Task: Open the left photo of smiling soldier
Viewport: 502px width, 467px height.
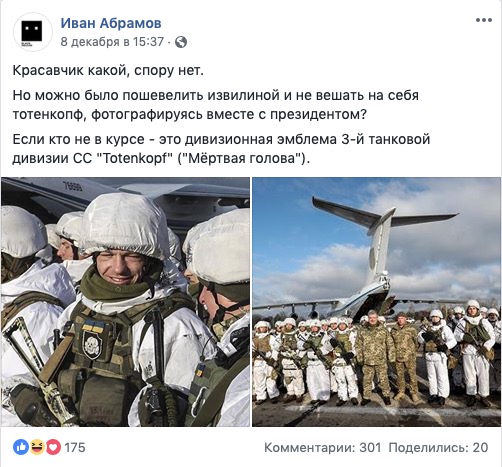Action: pyautogui.click(x=125, y=302)
